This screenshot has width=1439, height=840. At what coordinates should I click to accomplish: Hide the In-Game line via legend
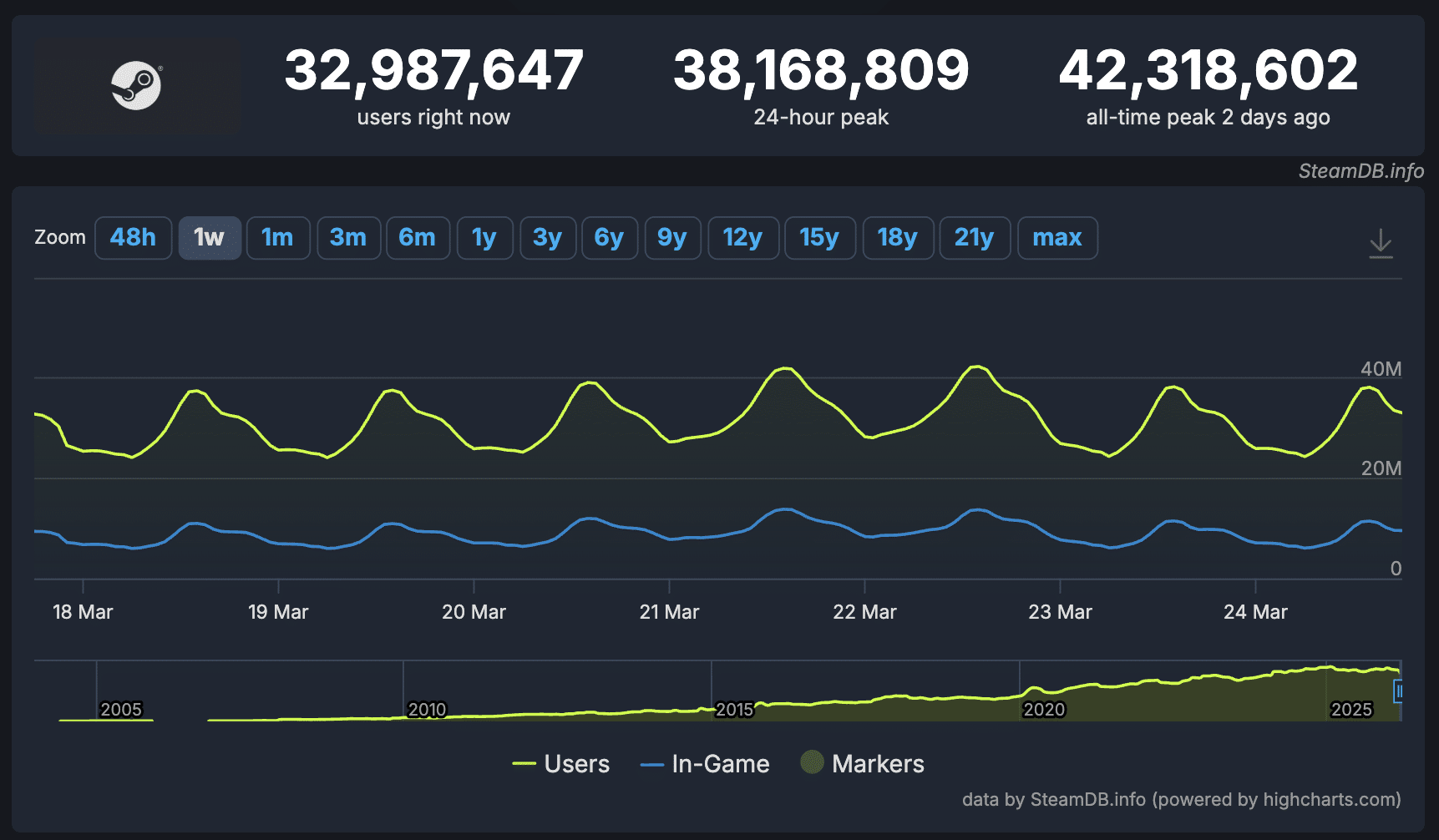[x=705, y=763]
